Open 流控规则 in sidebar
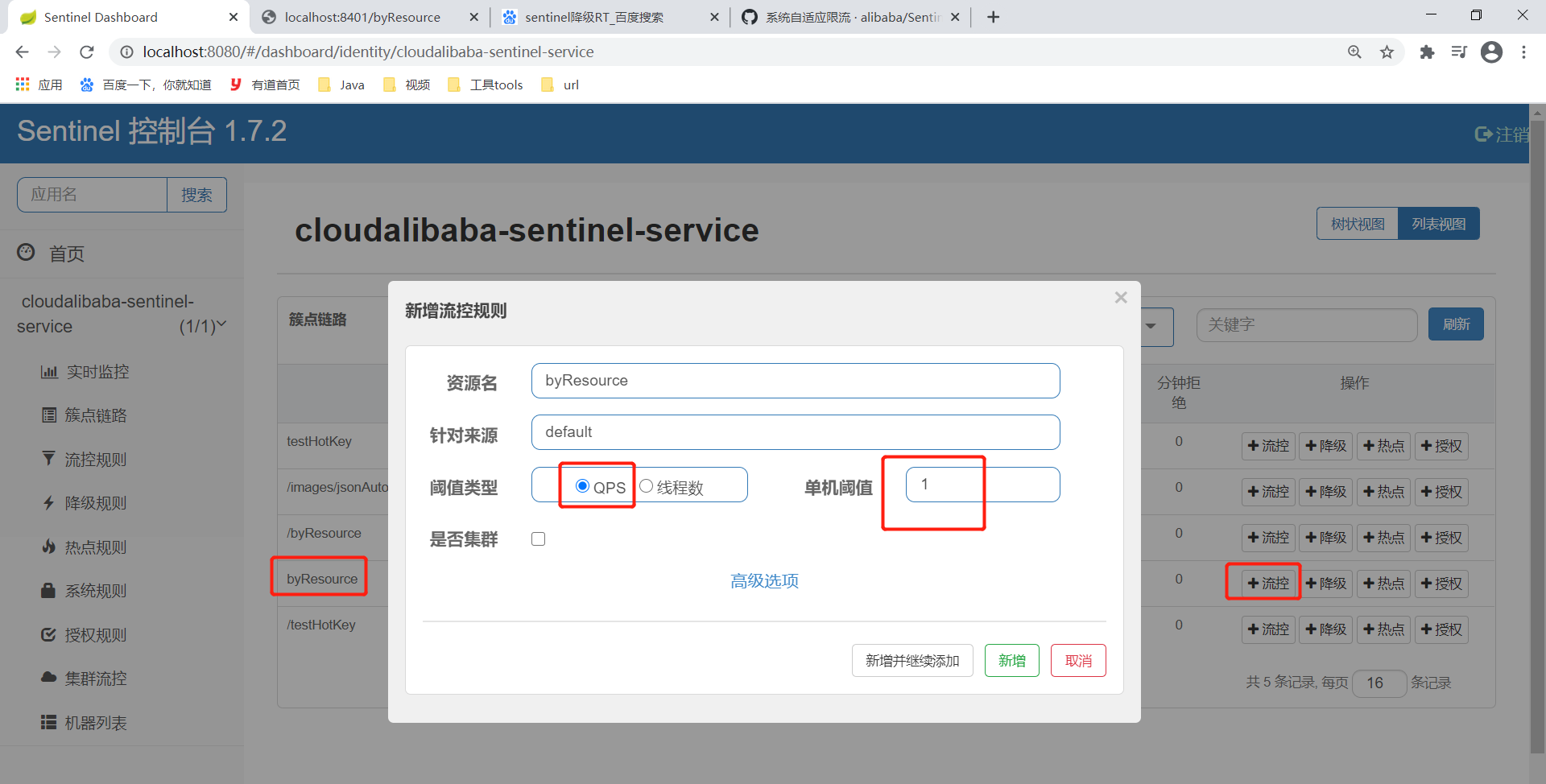The width and height of the screenshot is (1546, 784). tap(85, 460)
